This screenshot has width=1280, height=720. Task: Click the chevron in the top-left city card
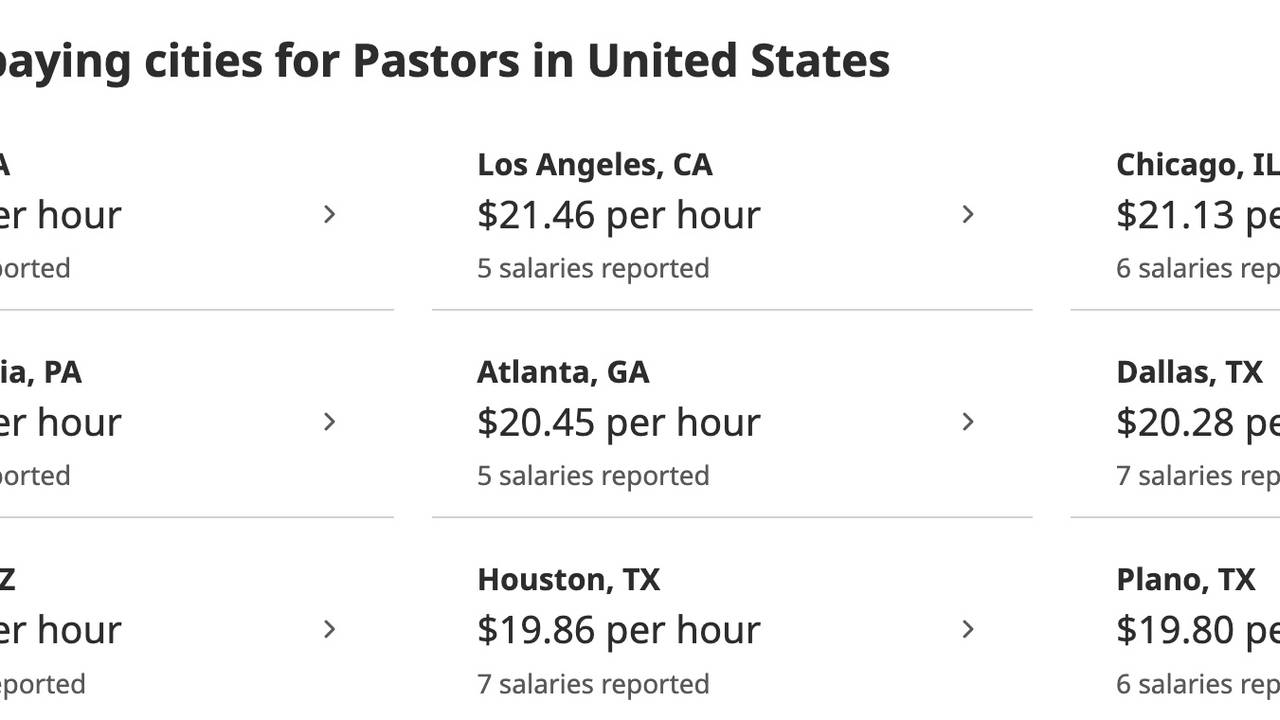[x=329, y=214]
